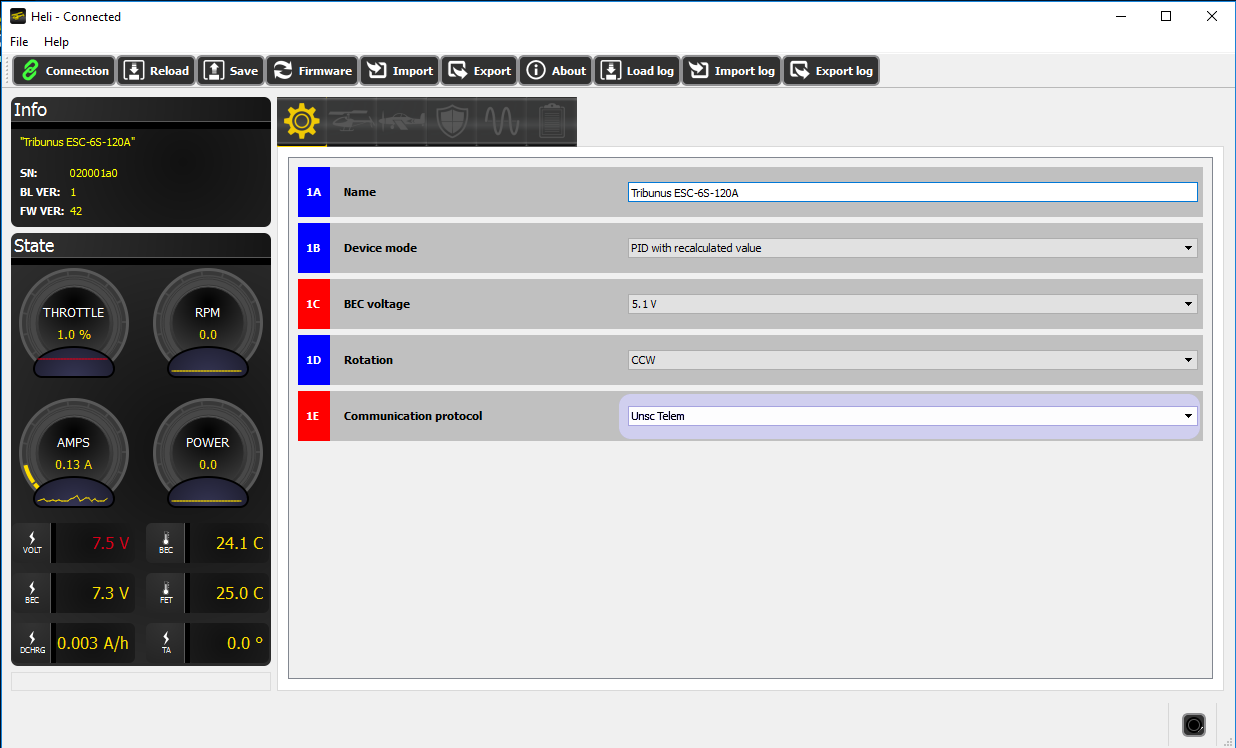
Task: Open the File menu
Action: pyautogui.click(x=19, y=42)
